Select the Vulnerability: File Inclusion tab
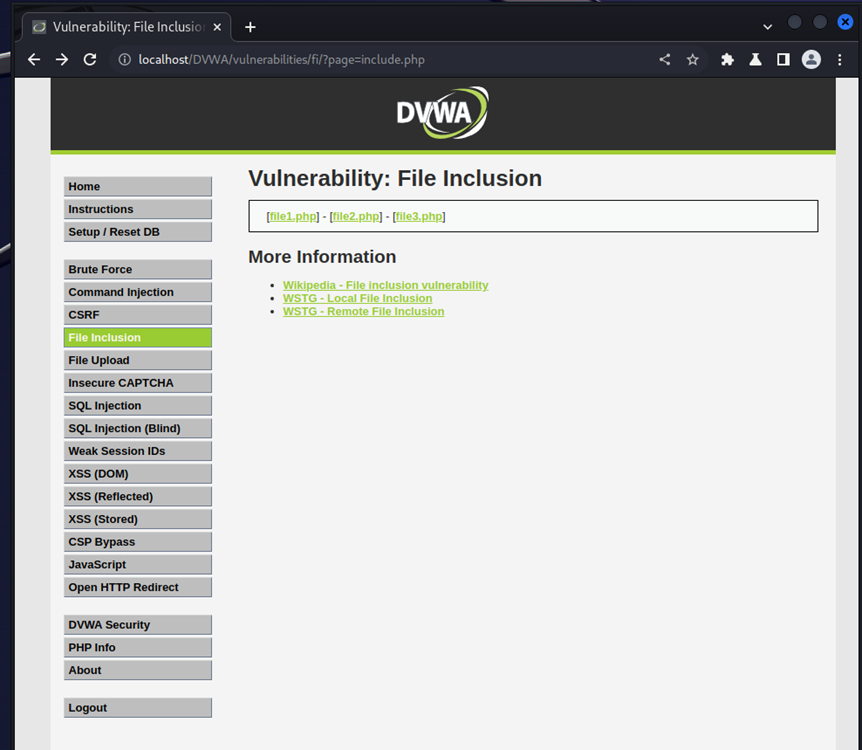862x750 pixels. click(x=126, y=27)
